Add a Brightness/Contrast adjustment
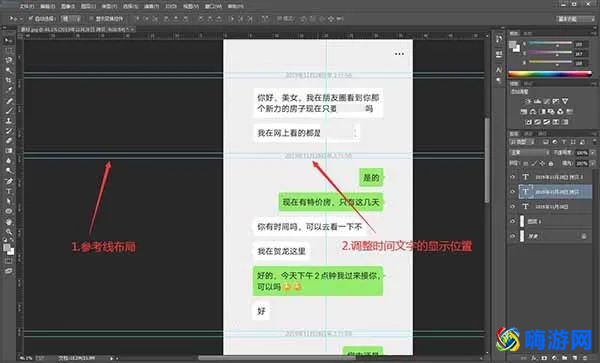The height and width of the screenshot is (363, 600). pyautogui.click(x=528, y=101)
